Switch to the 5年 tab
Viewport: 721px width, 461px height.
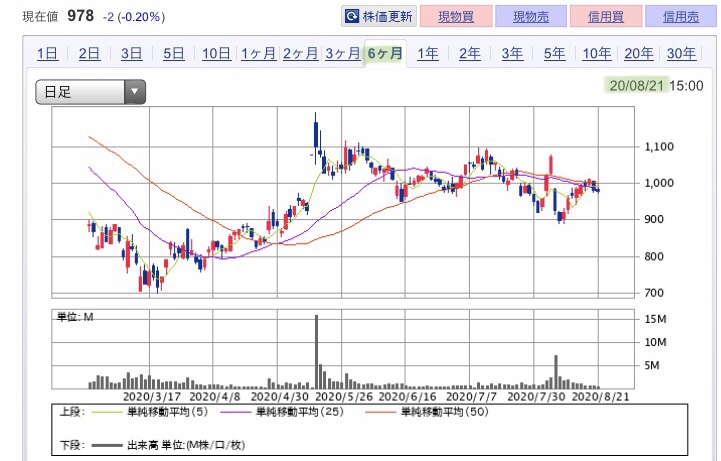click(554, 54)
